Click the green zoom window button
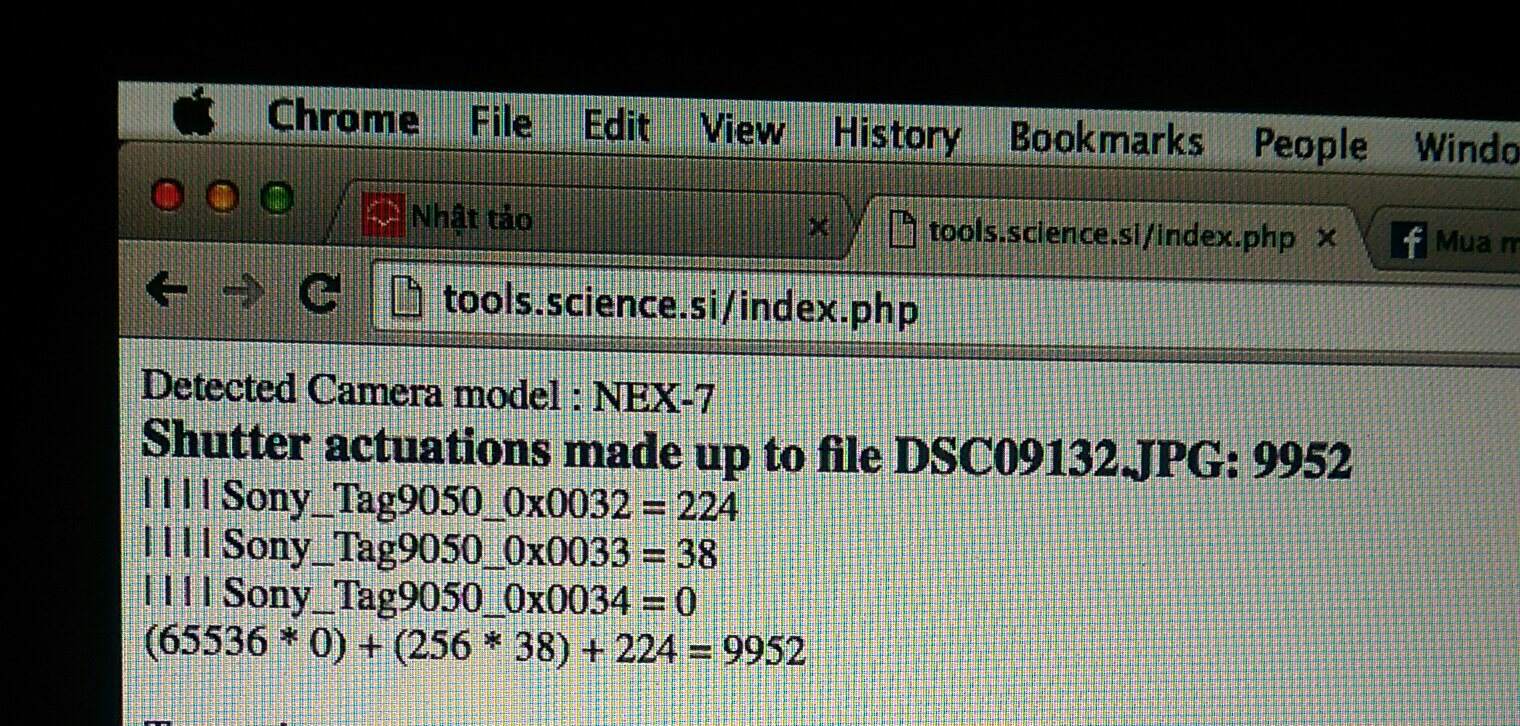Image resolution: width=1520 pixels, height=726 pixels. [x=277, y=199]
